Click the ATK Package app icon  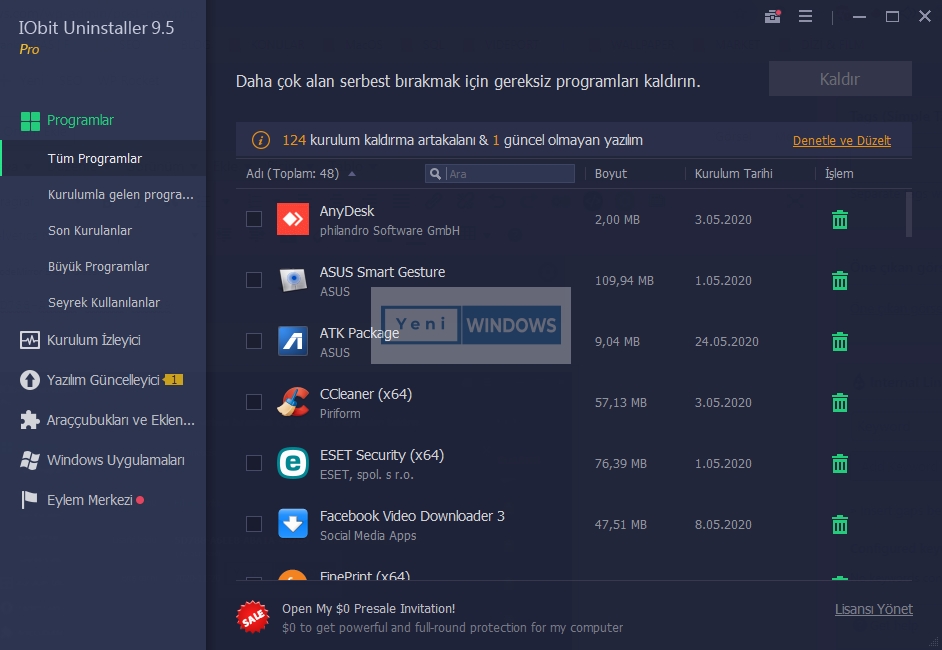tap(293, 341)
